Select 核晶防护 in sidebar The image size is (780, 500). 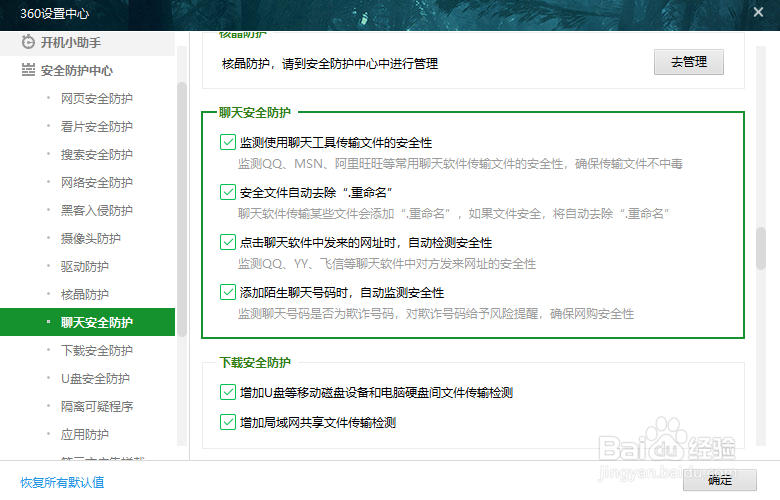85,294
